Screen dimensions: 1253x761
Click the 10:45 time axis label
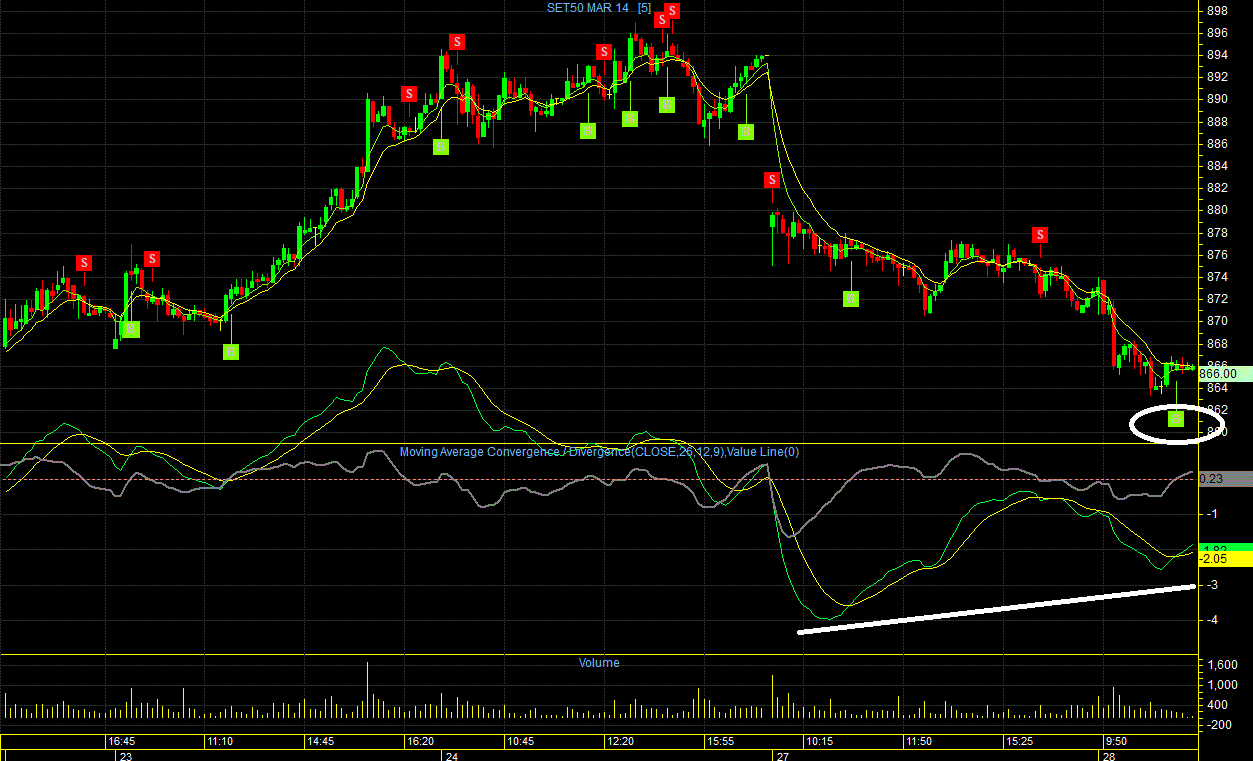click(520, 742)
